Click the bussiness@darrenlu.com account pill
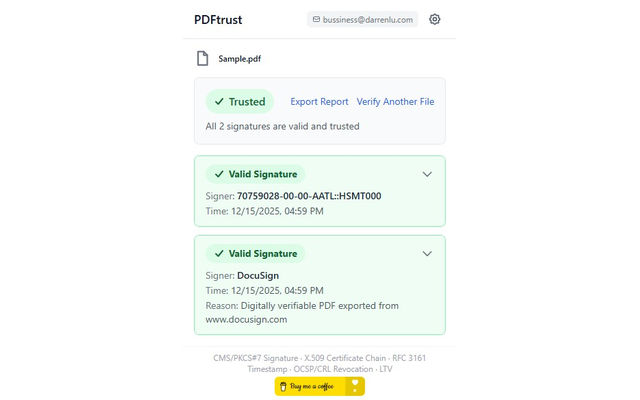This screenshot has height=400, width=640. coord(362,19)
